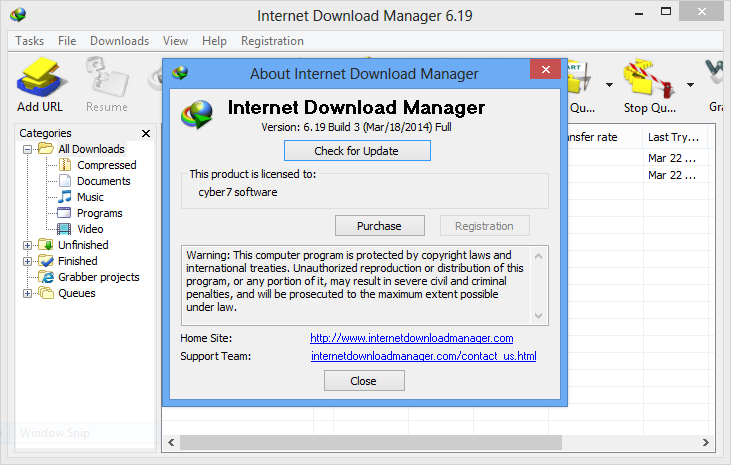Select the Music category icon
The image size is (731, 465).
point(65,196)
